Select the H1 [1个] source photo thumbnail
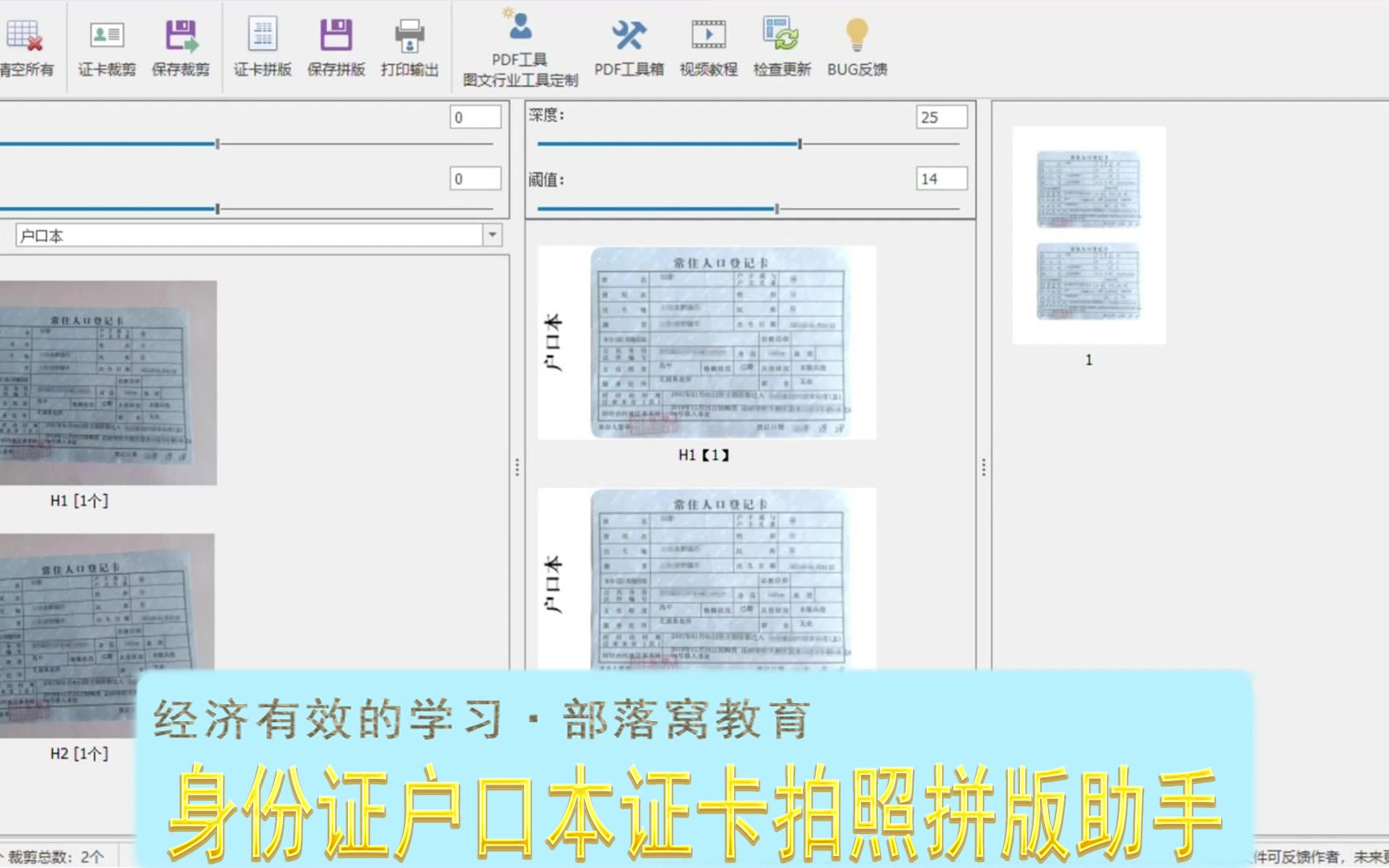Screen dimensions: 1389x868 coord(108,383)
